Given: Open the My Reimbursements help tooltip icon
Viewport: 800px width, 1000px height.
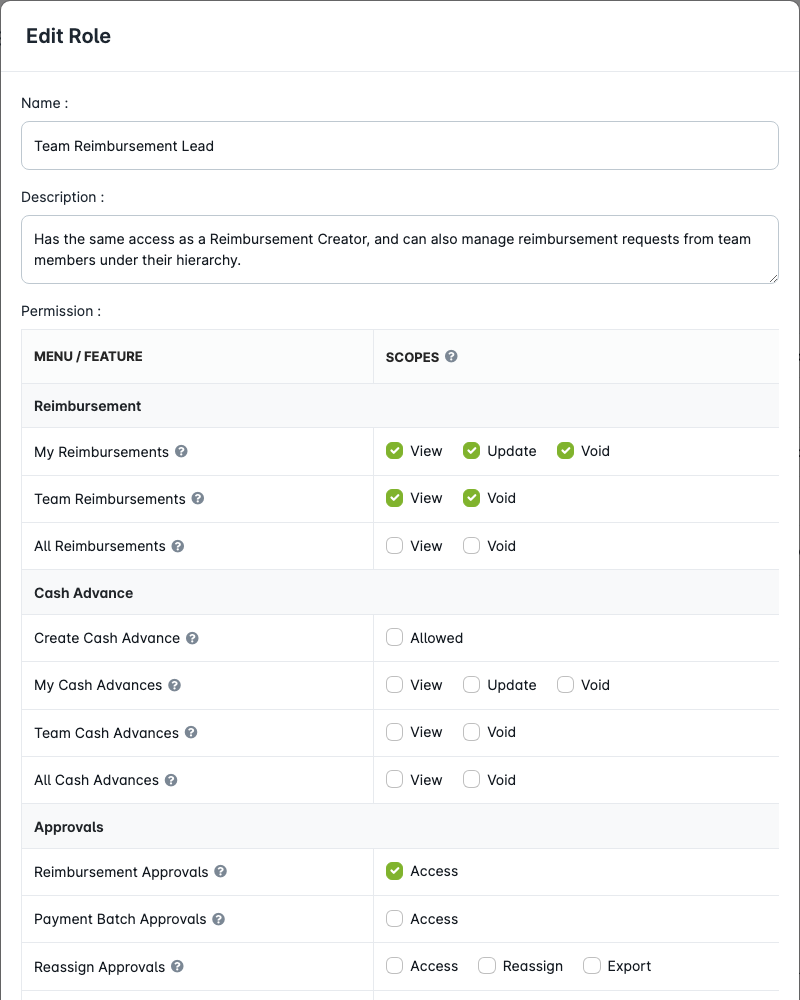Looking at the screenshot, I should 181,452.
